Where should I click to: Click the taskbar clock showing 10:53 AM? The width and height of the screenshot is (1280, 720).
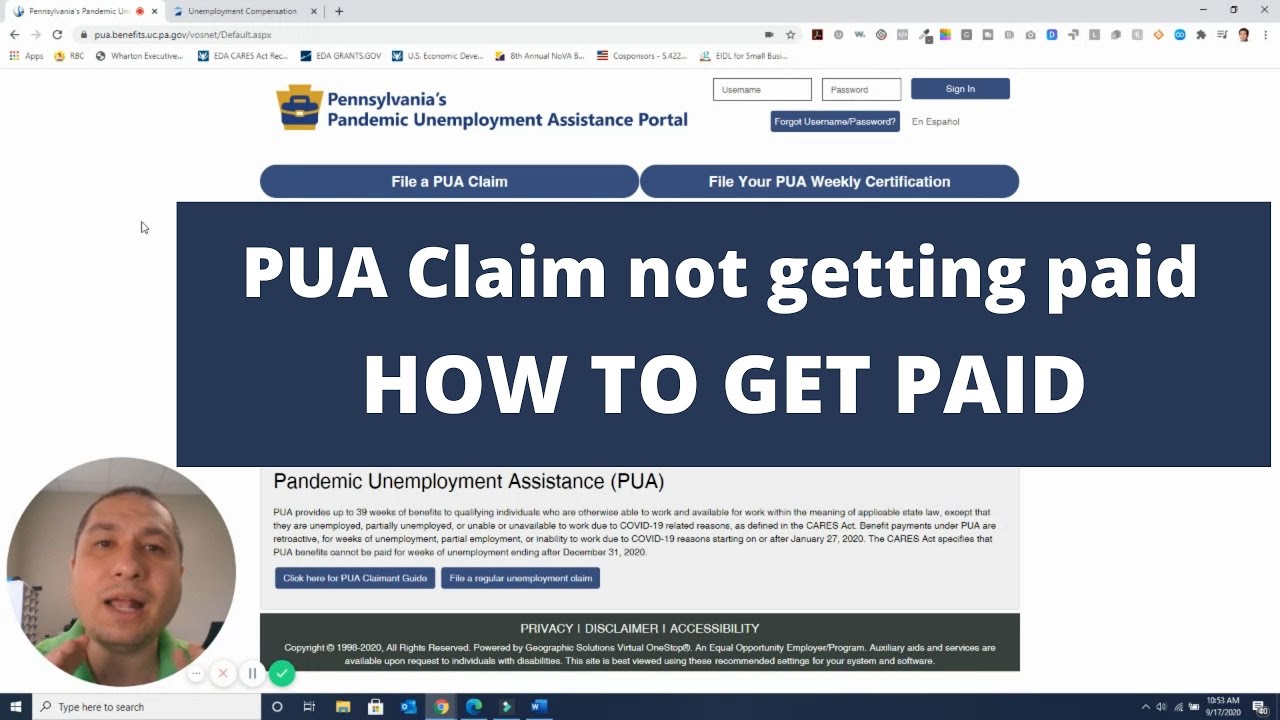coord(1223,707)
